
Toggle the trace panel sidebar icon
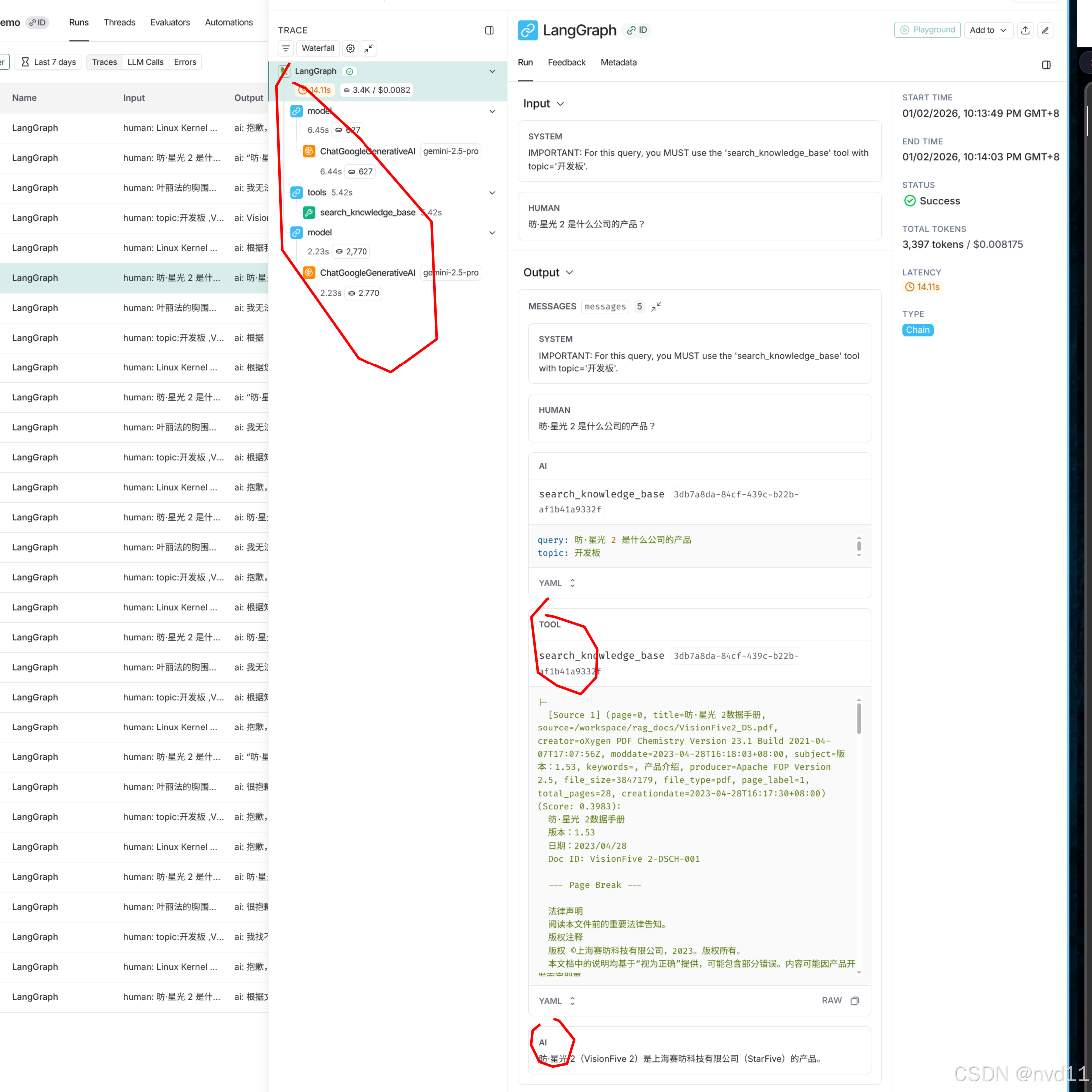[x=489, y=30]
